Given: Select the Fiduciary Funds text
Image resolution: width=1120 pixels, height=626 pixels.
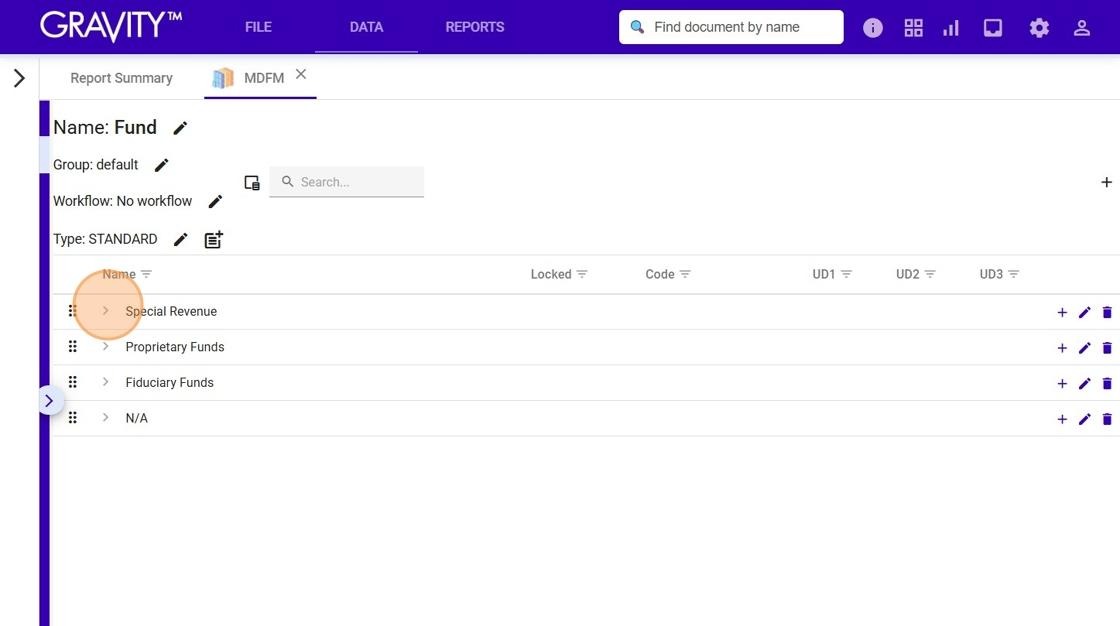Looking at the screenshot, I should (x=169, y=383).
